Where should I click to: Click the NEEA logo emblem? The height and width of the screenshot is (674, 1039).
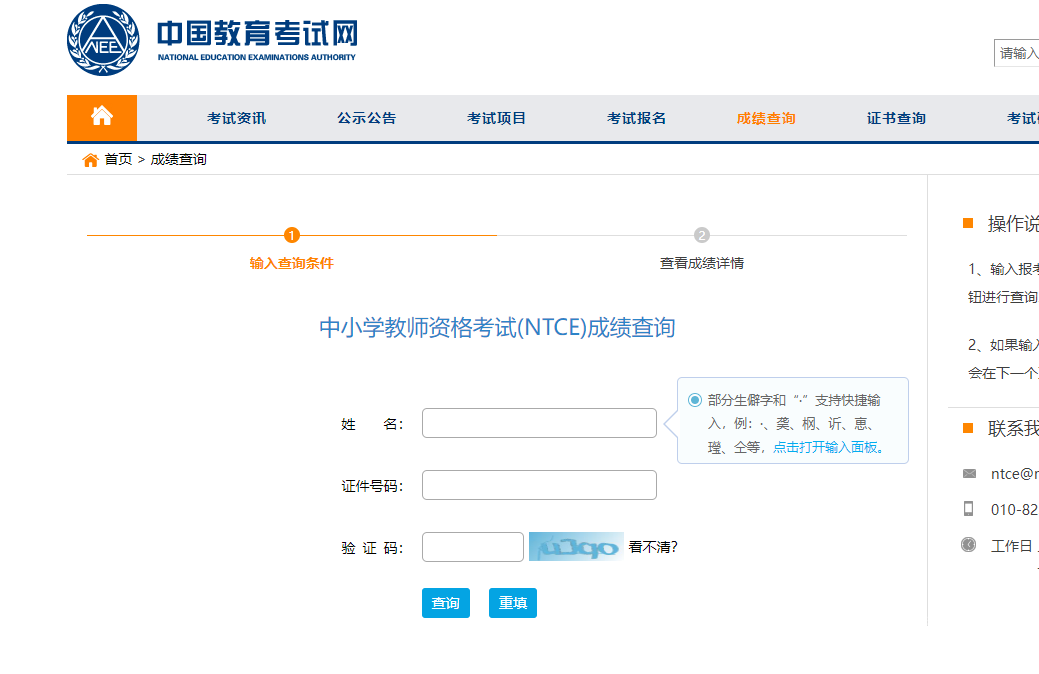(x=103, y=40)
